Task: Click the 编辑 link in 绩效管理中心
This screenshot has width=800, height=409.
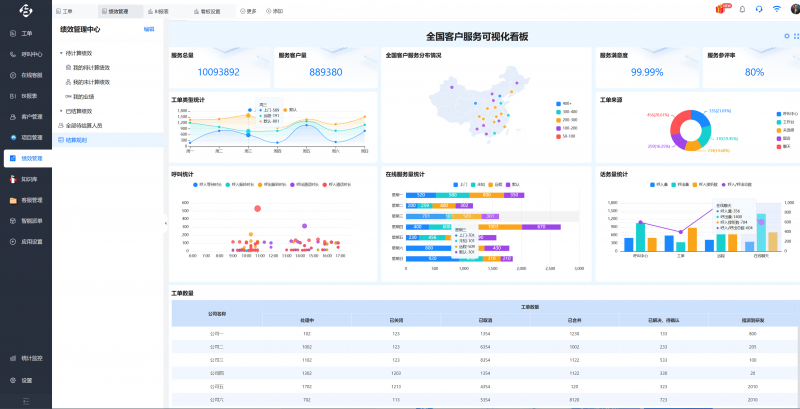Action: pos(149,30)
